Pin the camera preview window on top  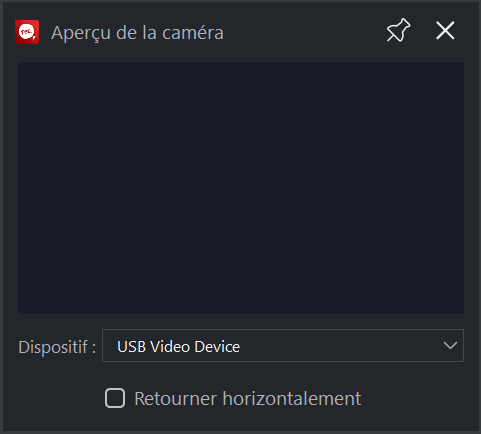(398, 31)
